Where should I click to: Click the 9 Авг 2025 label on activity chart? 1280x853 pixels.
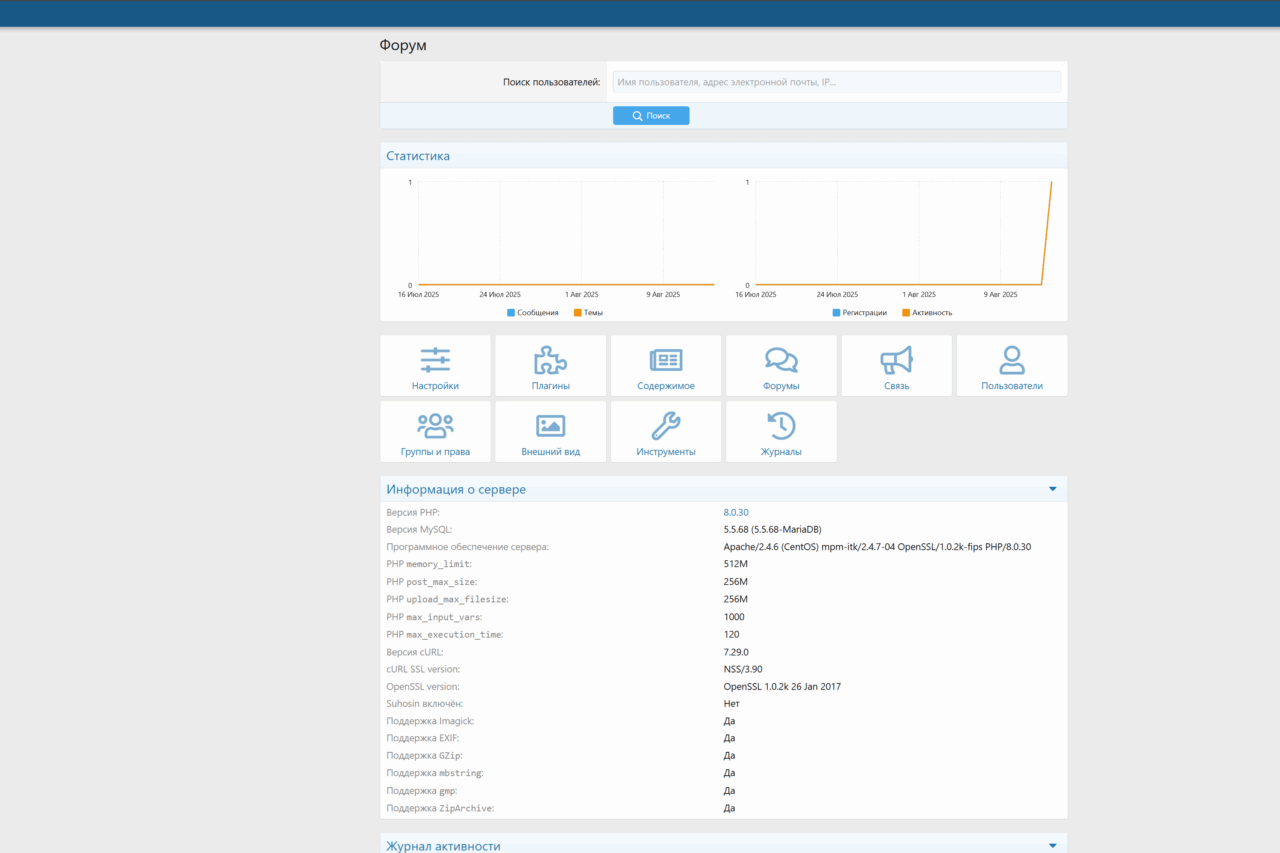(x=1000, y=295)
